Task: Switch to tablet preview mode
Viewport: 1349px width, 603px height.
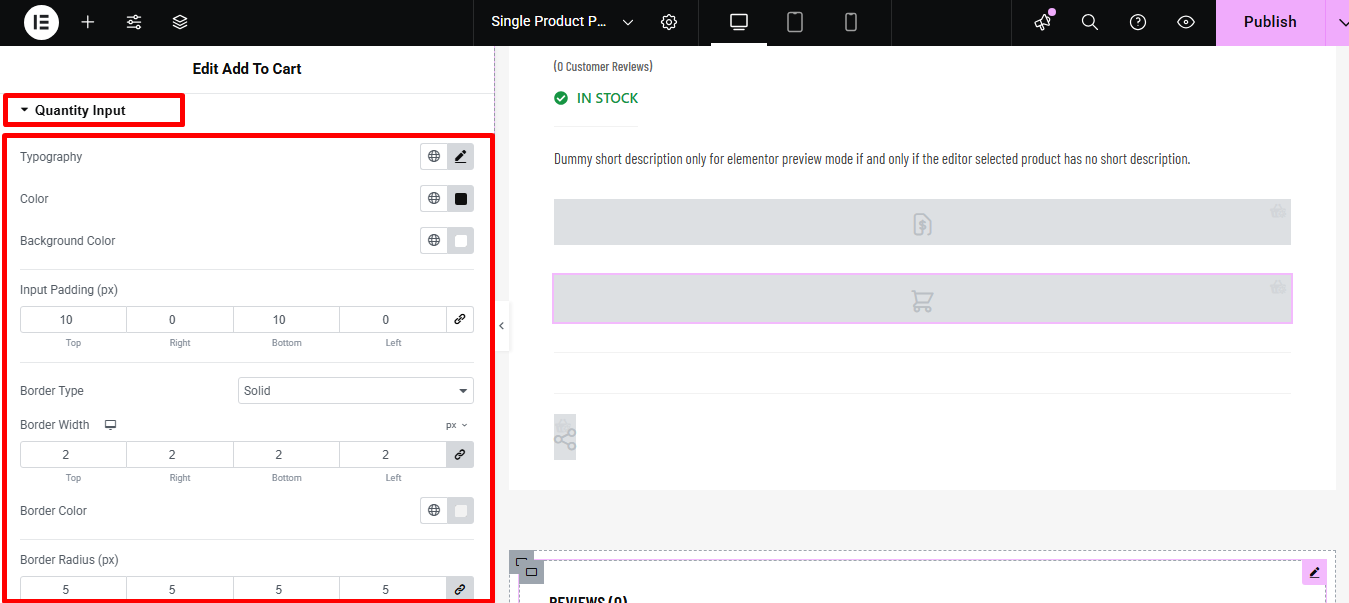Action: tap(794, 22)
